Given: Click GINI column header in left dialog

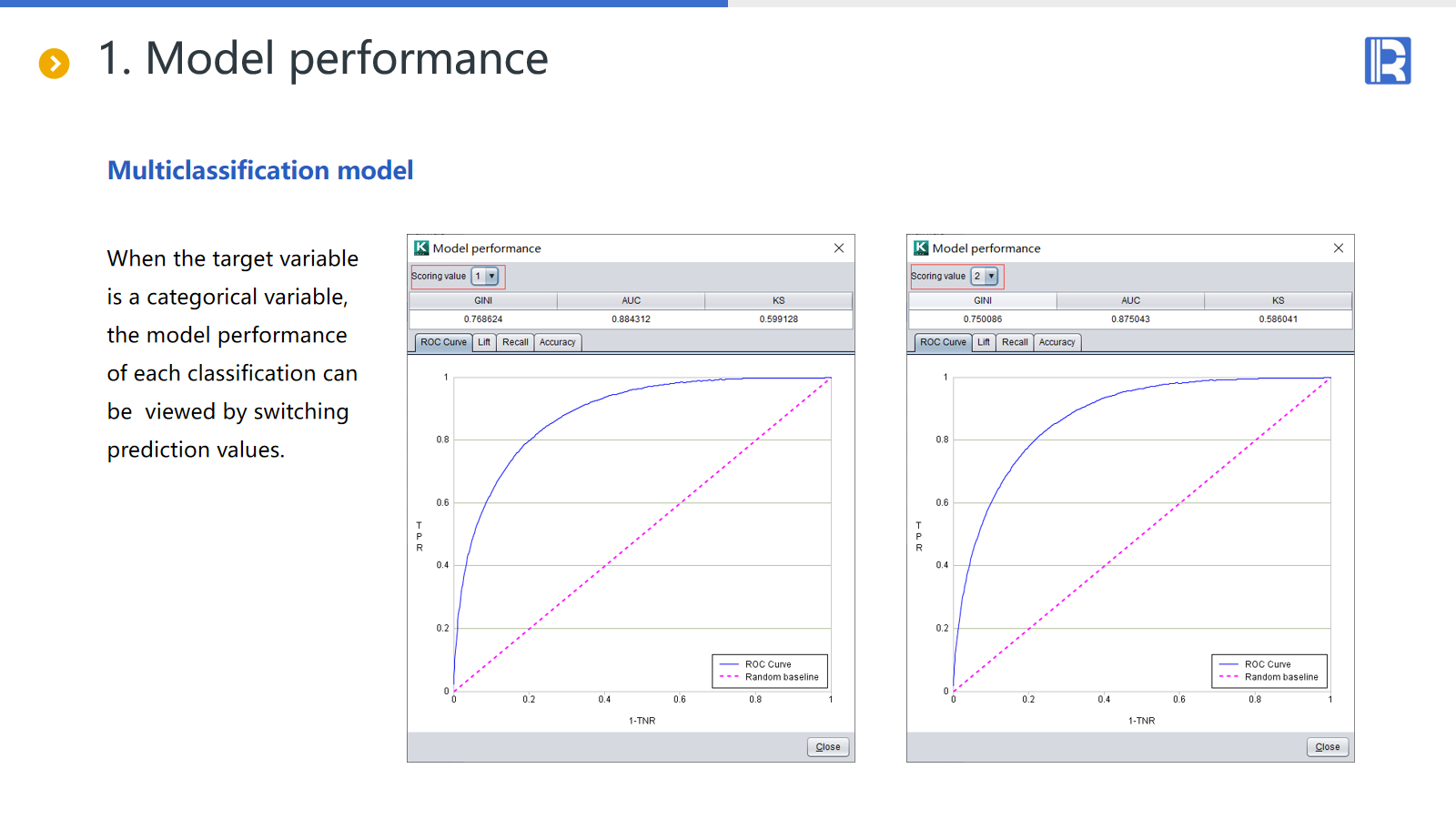Looking at the screenshot, I should 483,300.
